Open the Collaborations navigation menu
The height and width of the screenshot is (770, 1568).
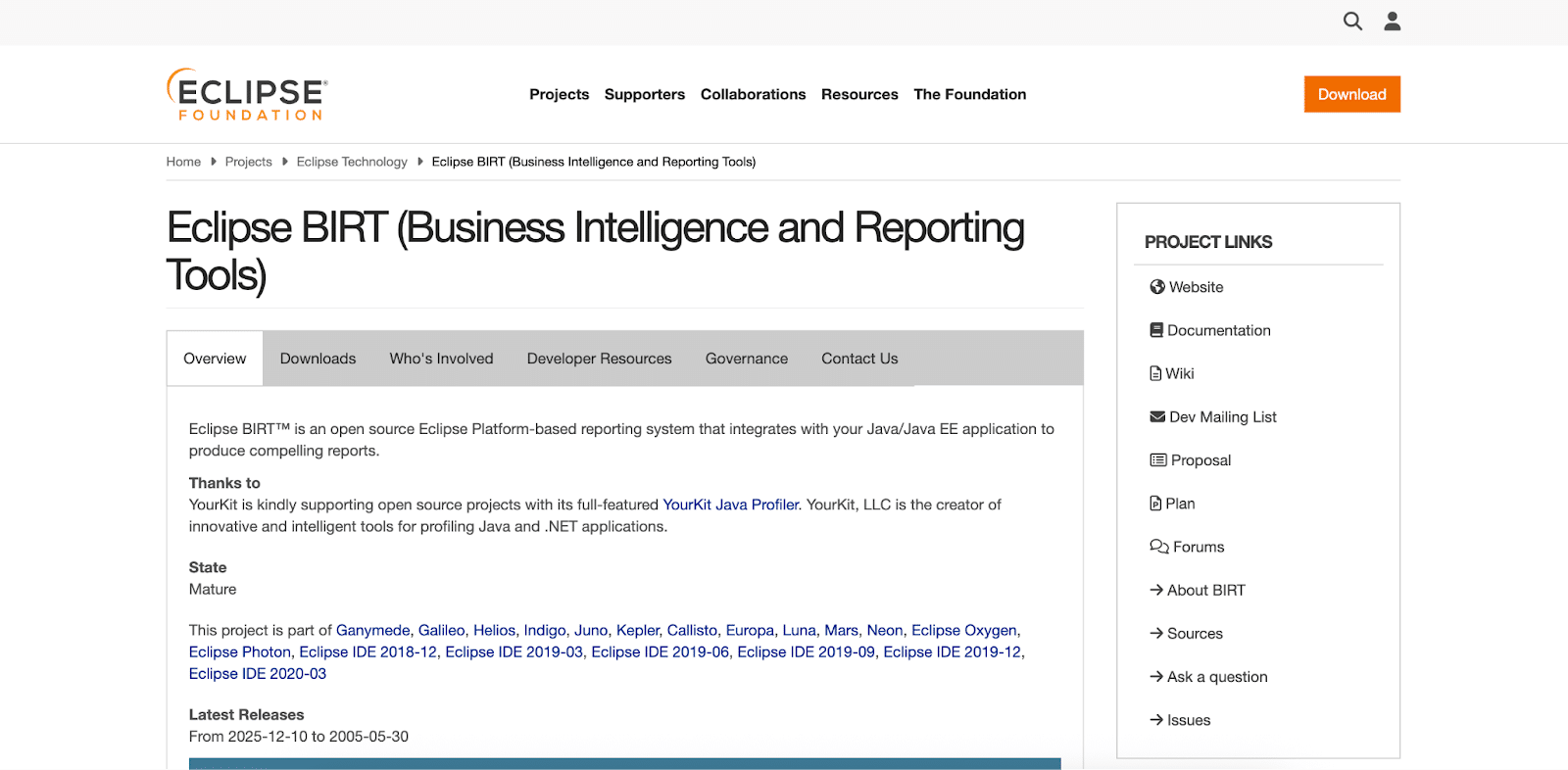click(x=753, y=94)
